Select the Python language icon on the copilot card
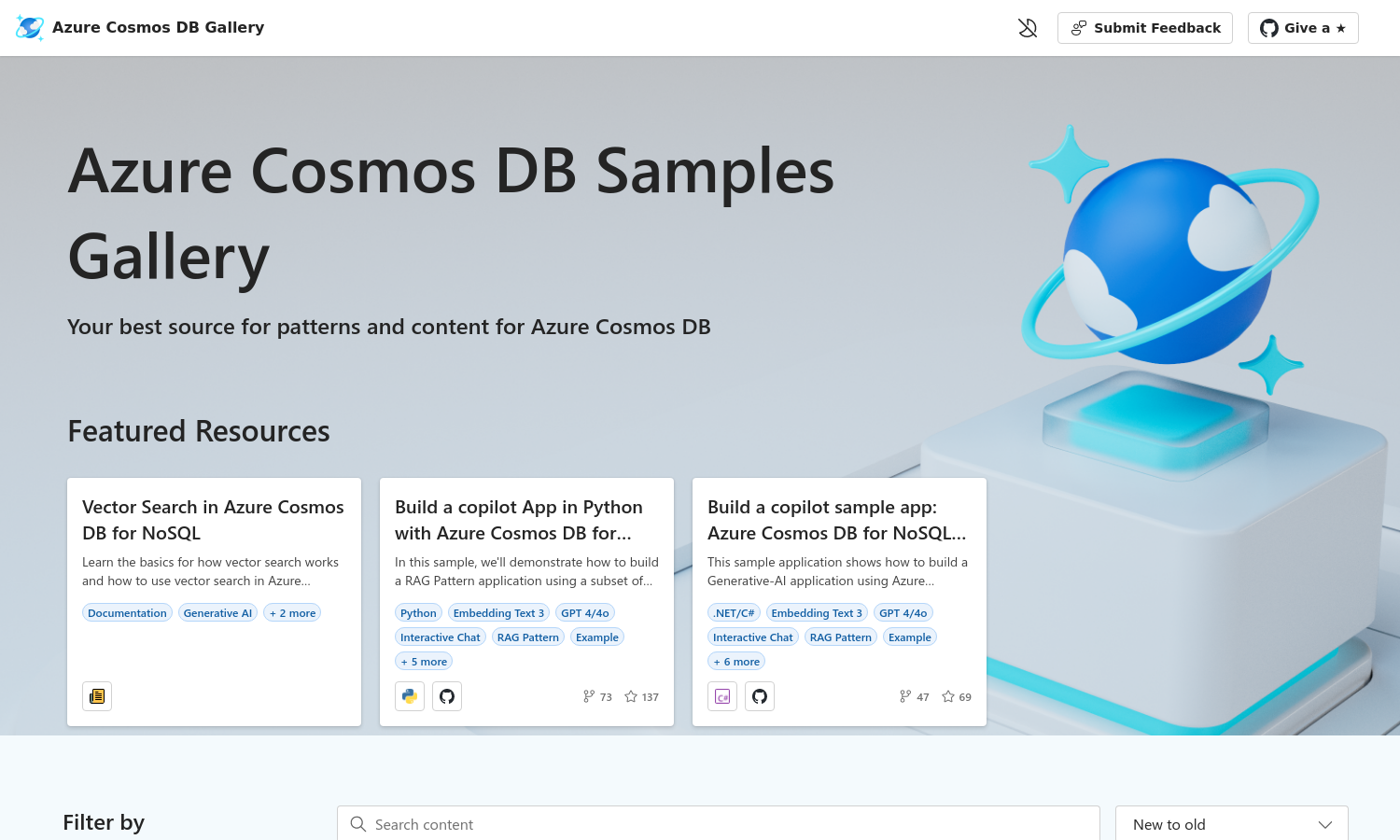Screen dimensions: 1400x840 pyautogui.click(x=409, y=695)
